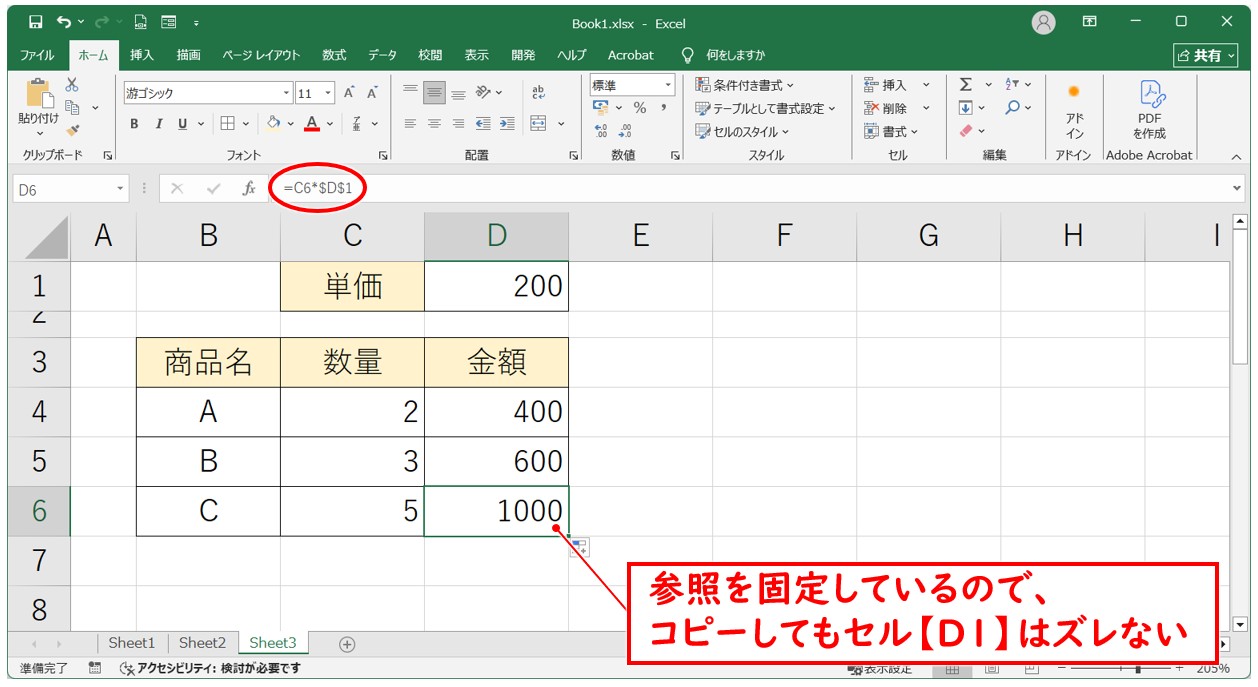This screenshot has height=687, width=1258.
Task: Toggle underline formatting
Action: coord(182,124)
